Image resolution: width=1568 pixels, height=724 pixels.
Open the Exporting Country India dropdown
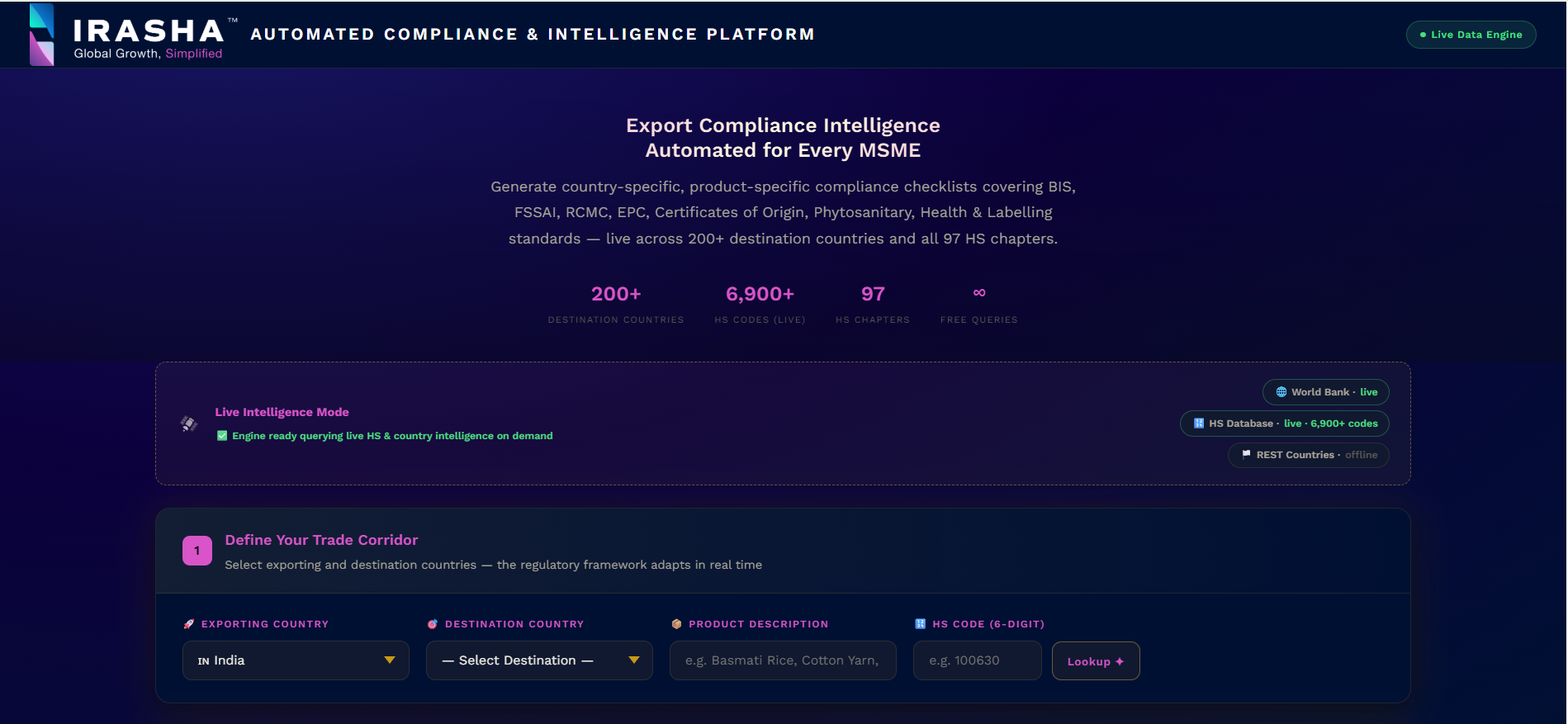[x=296, y=660]
